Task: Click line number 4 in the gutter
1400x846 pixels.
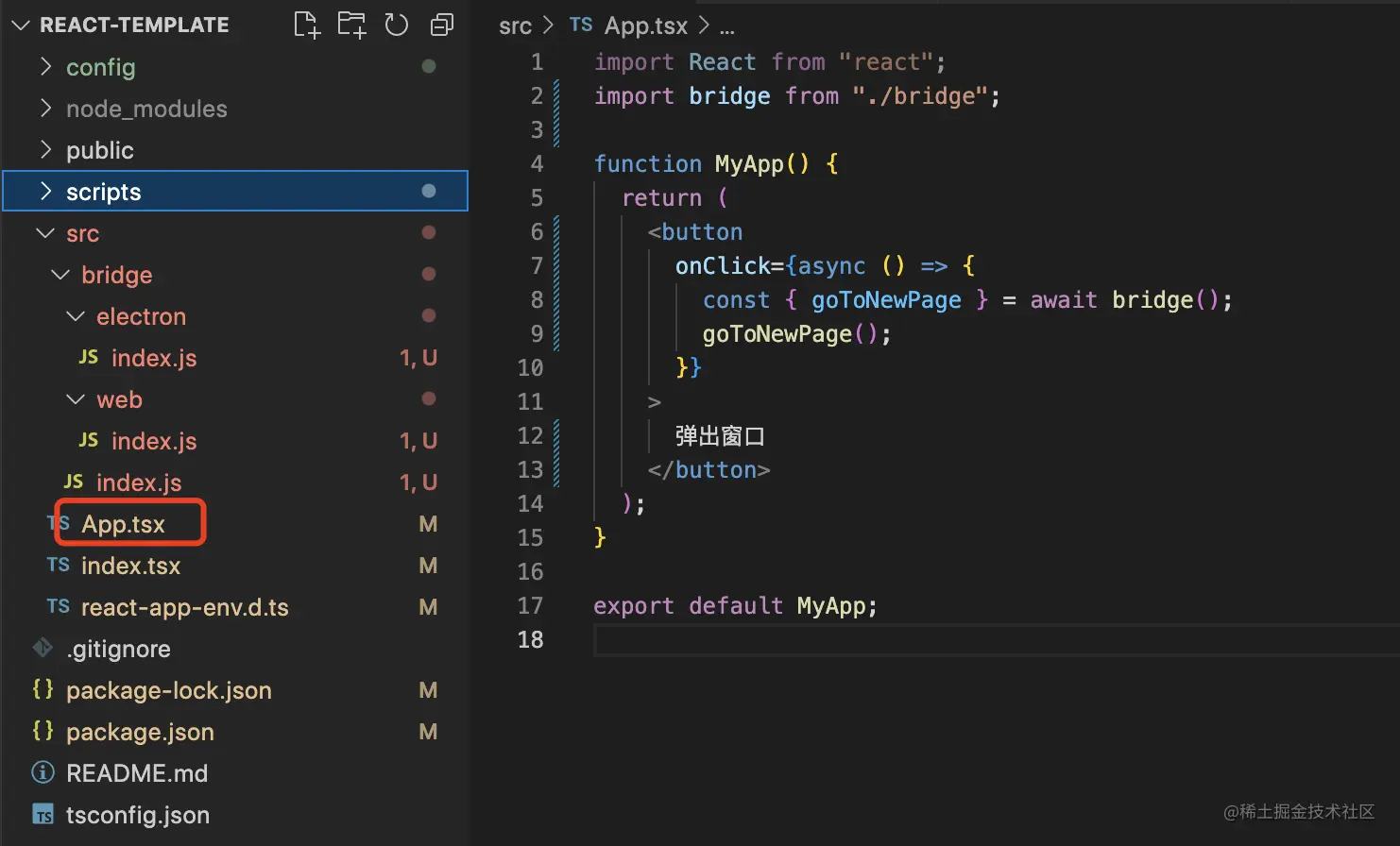Action: (x=537, y=163)
